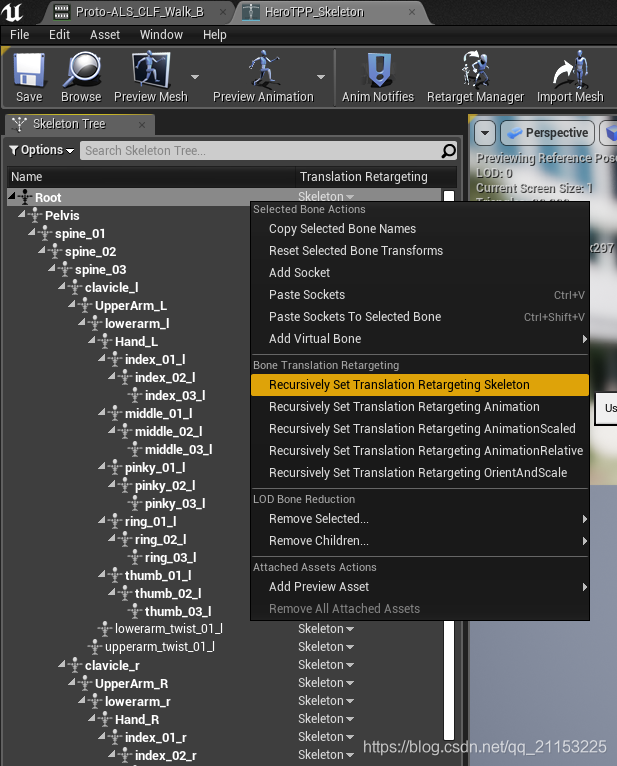Click the Preview Animation icon
The height and width of the screenshot is (766, 617).
coord(263,76)
